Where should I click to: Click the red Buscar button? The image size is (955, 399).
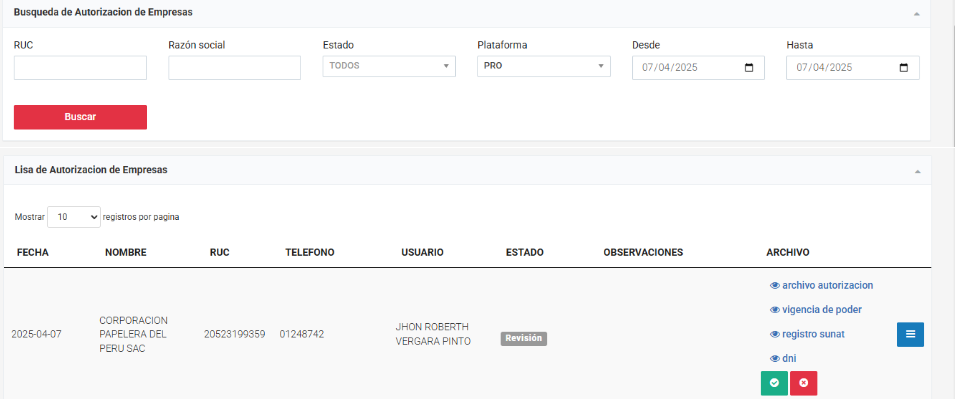(x=80, y=117)
